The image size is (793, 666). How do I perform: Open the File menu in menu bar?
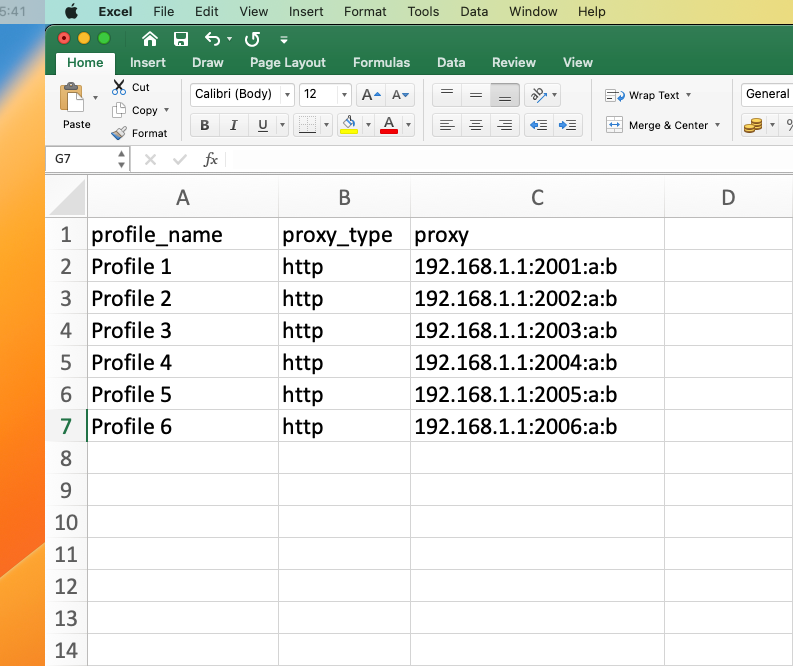click(x=163, y=12)
